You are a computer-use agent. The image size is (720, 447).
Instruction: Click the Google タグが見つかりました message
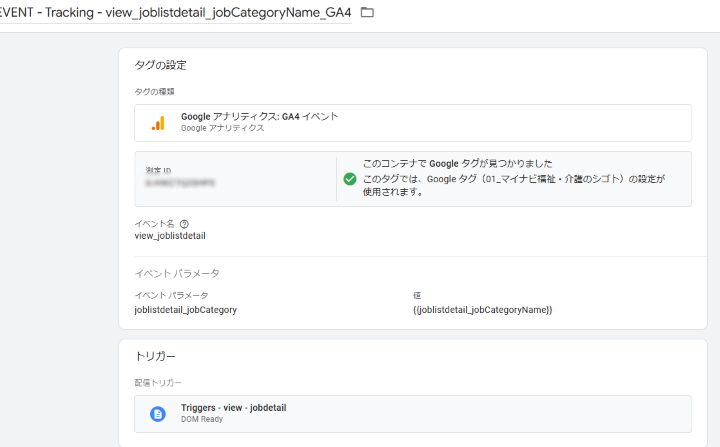coord(457,164)
